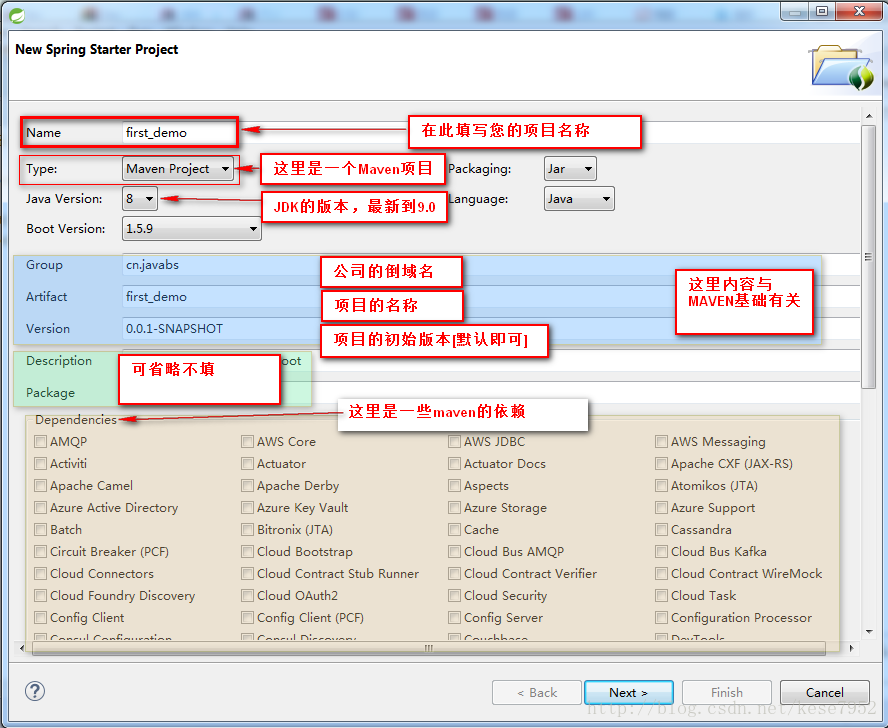
Task: Tick the Apache Derby checkbox
Action: [x=247, y=486]
